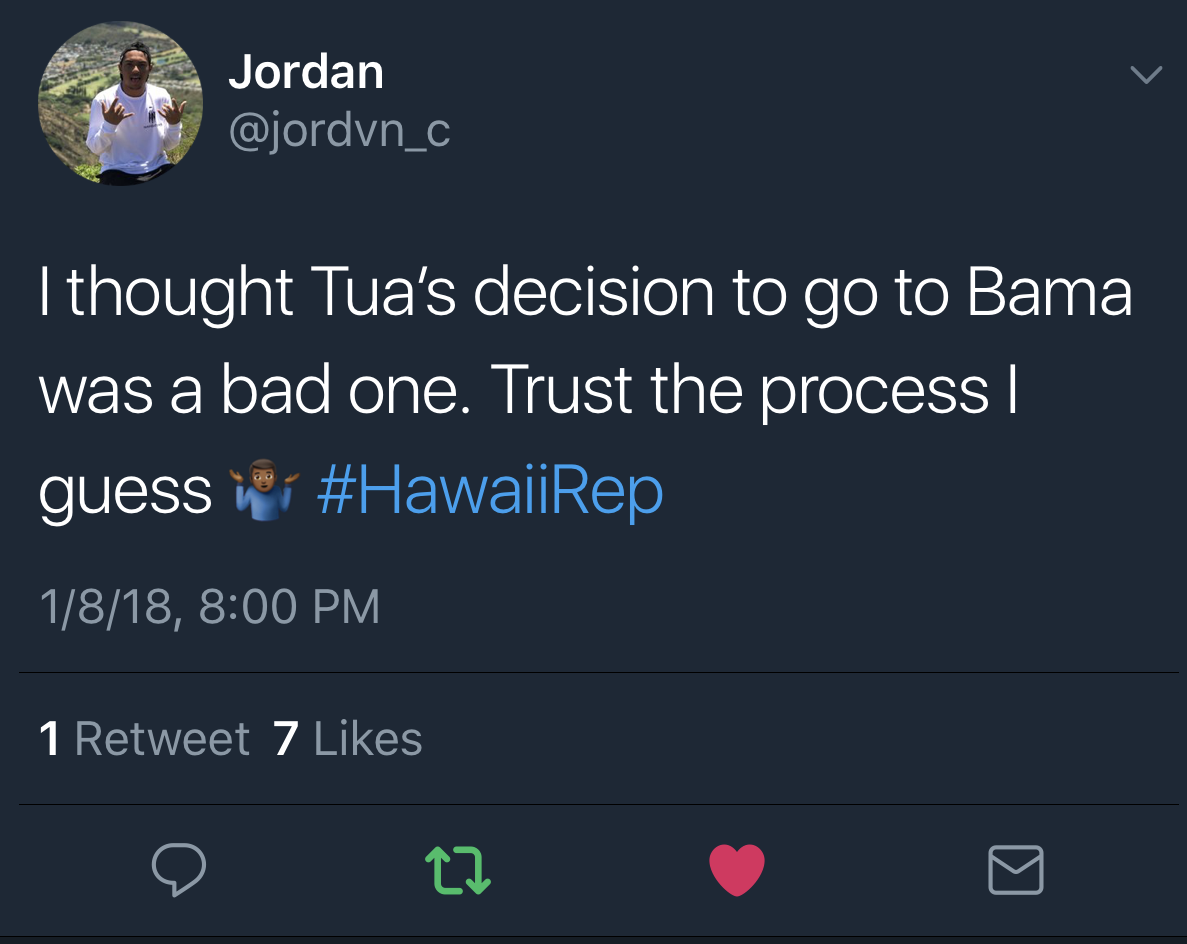Image resolution: width=1187 pixels, height=944 pixels.
Task: Tap the word guess before the emoji
Action: point(125,494)
